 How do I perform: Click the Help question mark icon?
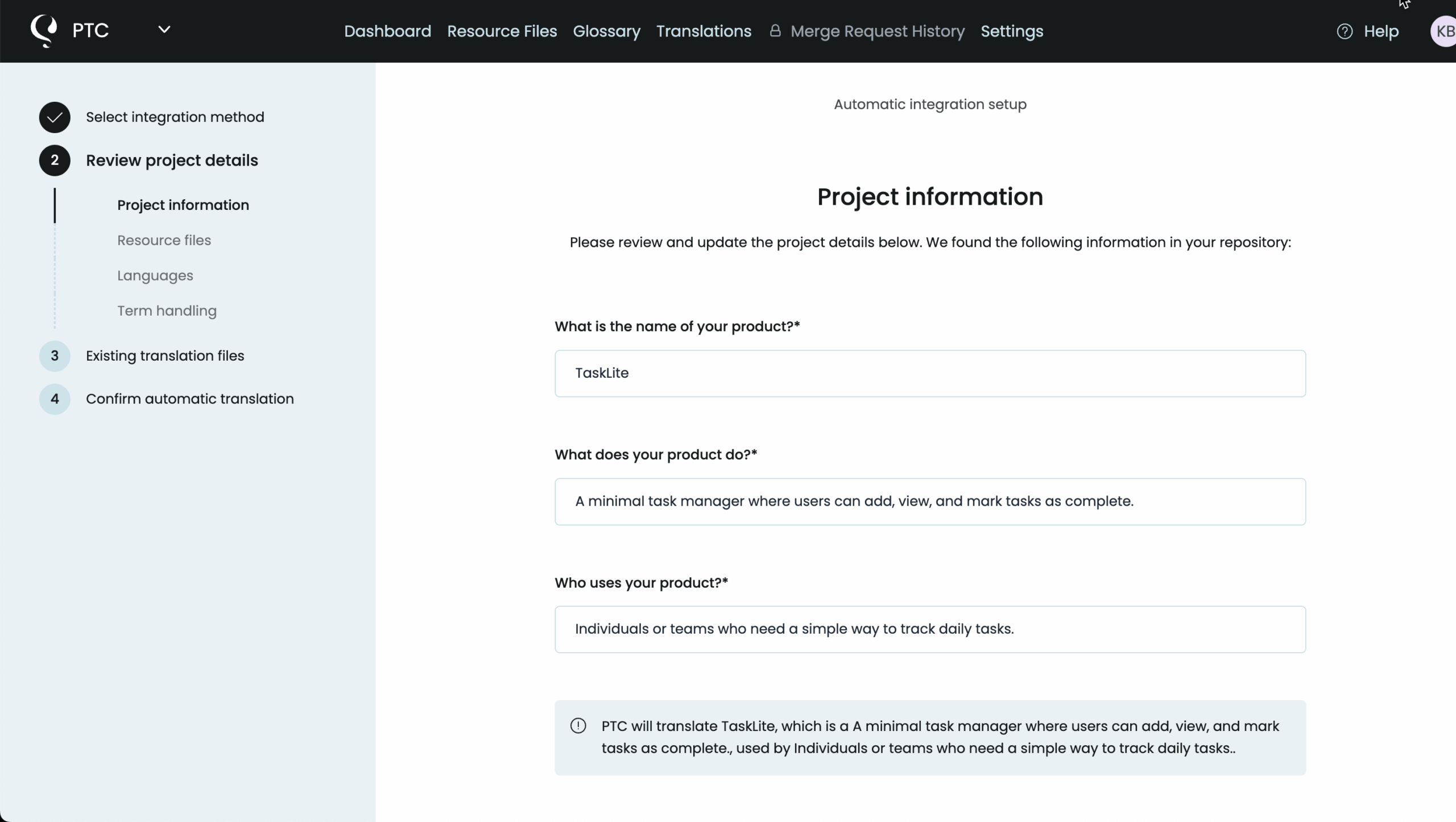pyautogui.click(x=1345, y=31)
